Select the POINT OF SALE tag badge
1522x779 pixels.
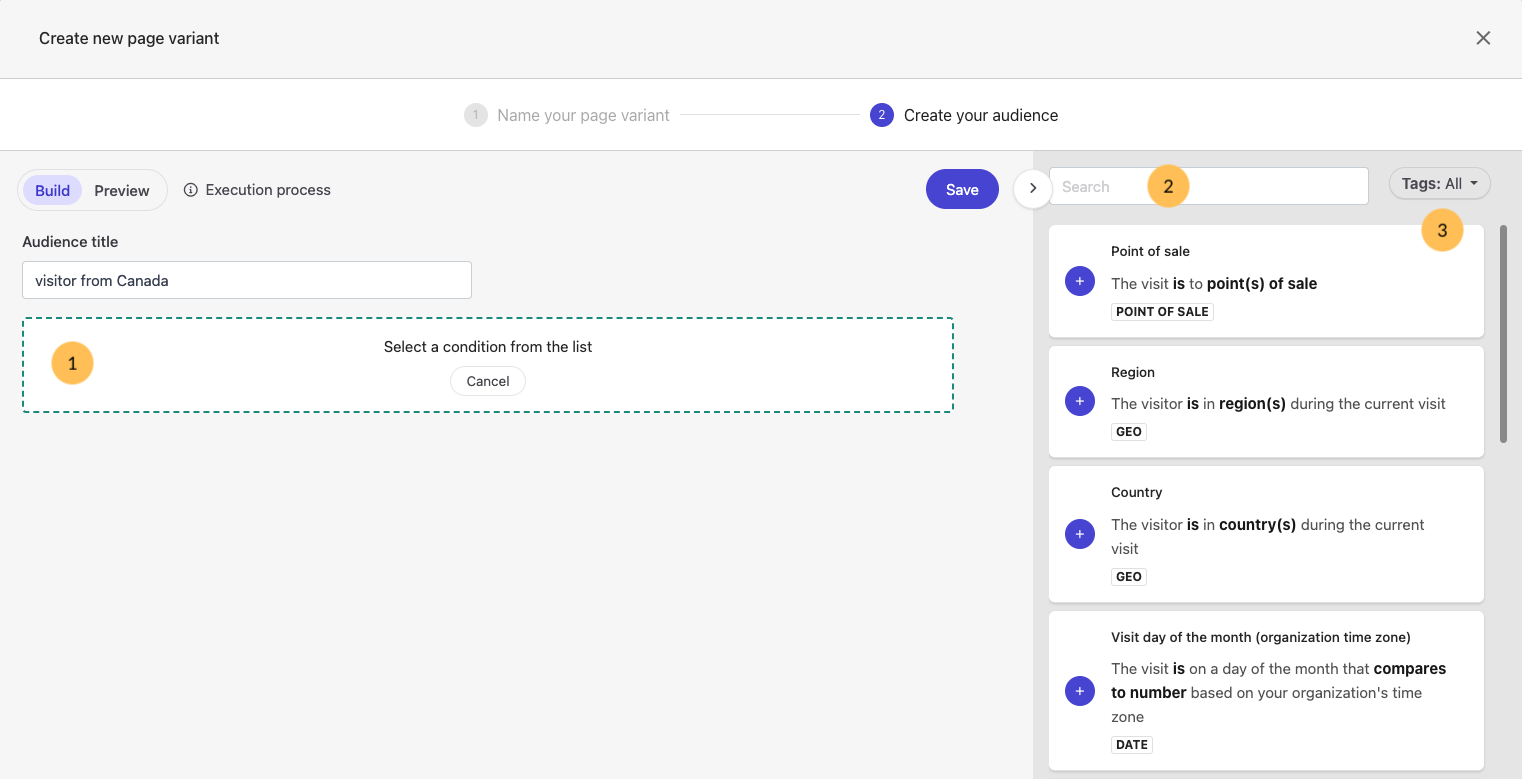pyautogui.click(x=1162, y=311)
